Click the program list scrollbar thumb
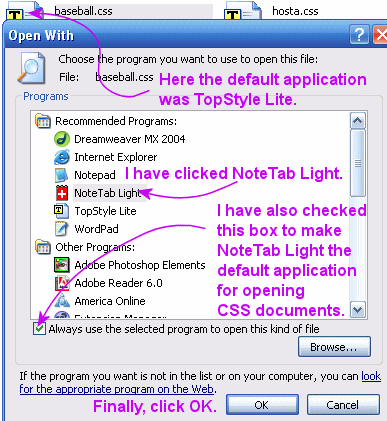The width and height of the screenshot is (387, 421). click(358, 163)
